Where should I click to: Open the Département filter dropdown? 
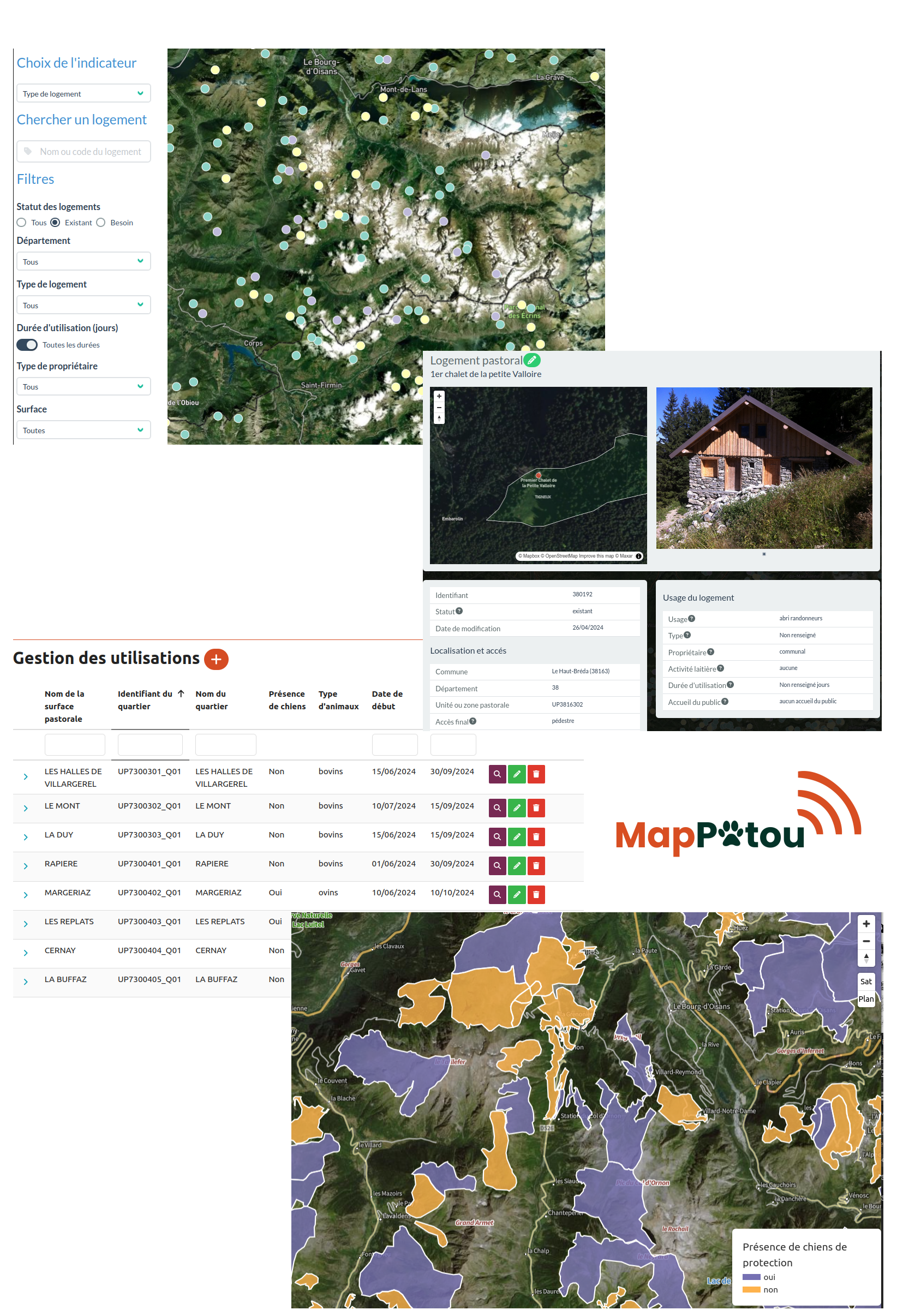tap(83, 261)
